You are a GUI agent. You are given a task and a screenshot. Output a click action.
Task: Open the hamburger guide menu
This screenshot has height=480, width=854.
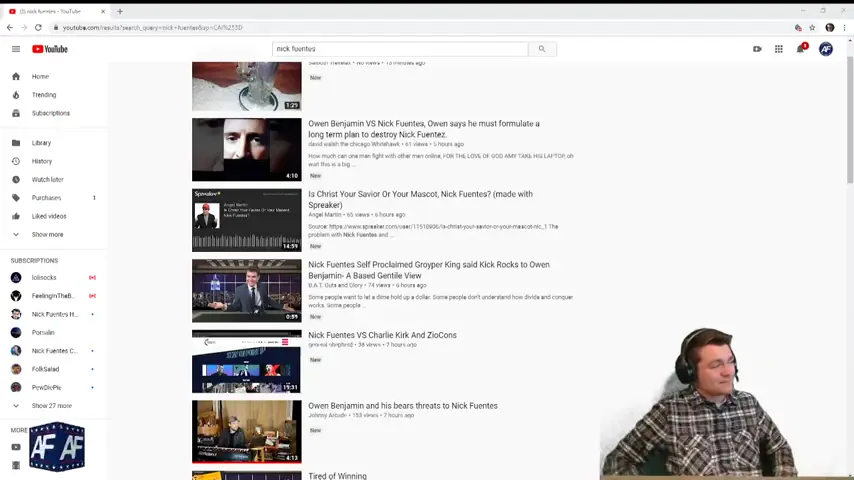[16, 49]
